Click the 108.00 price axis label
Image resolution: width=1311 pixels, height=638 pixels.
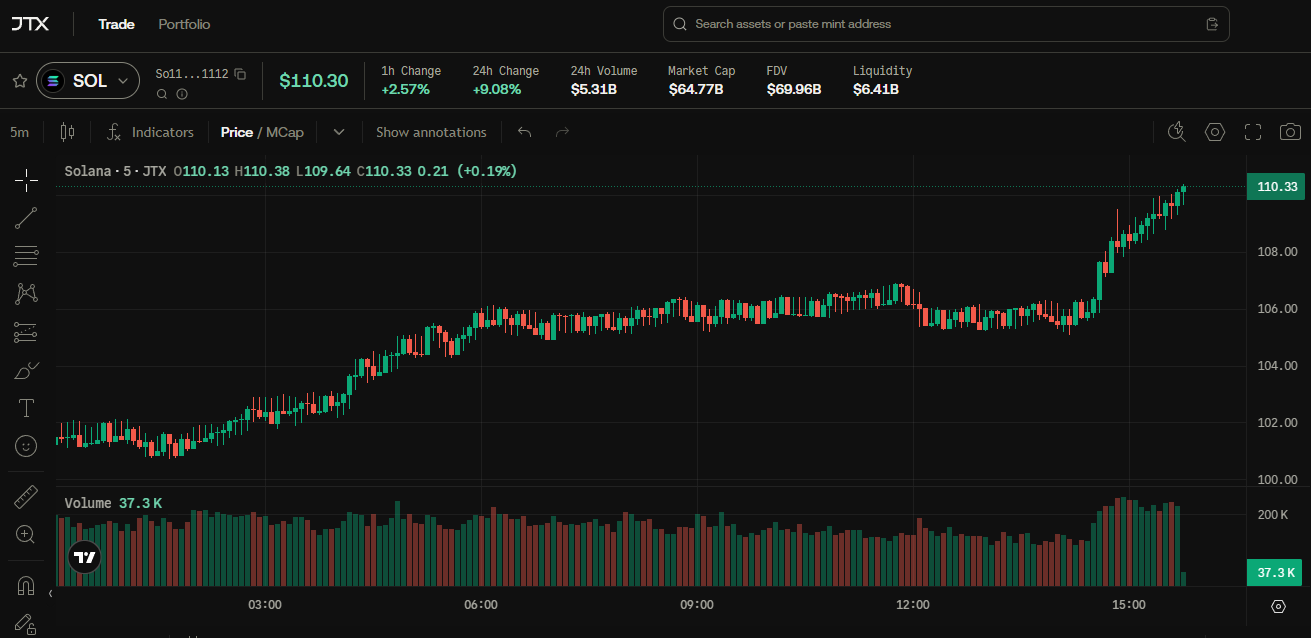pos(1276,251)
